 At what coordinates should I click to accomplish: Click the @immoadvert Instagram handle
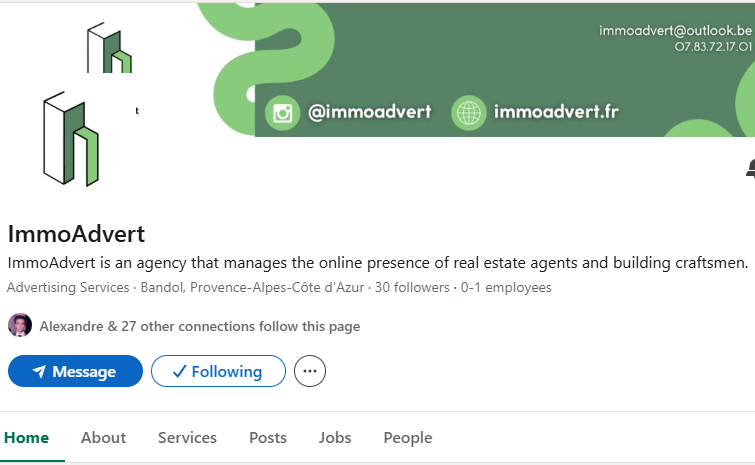pos(370,112)
